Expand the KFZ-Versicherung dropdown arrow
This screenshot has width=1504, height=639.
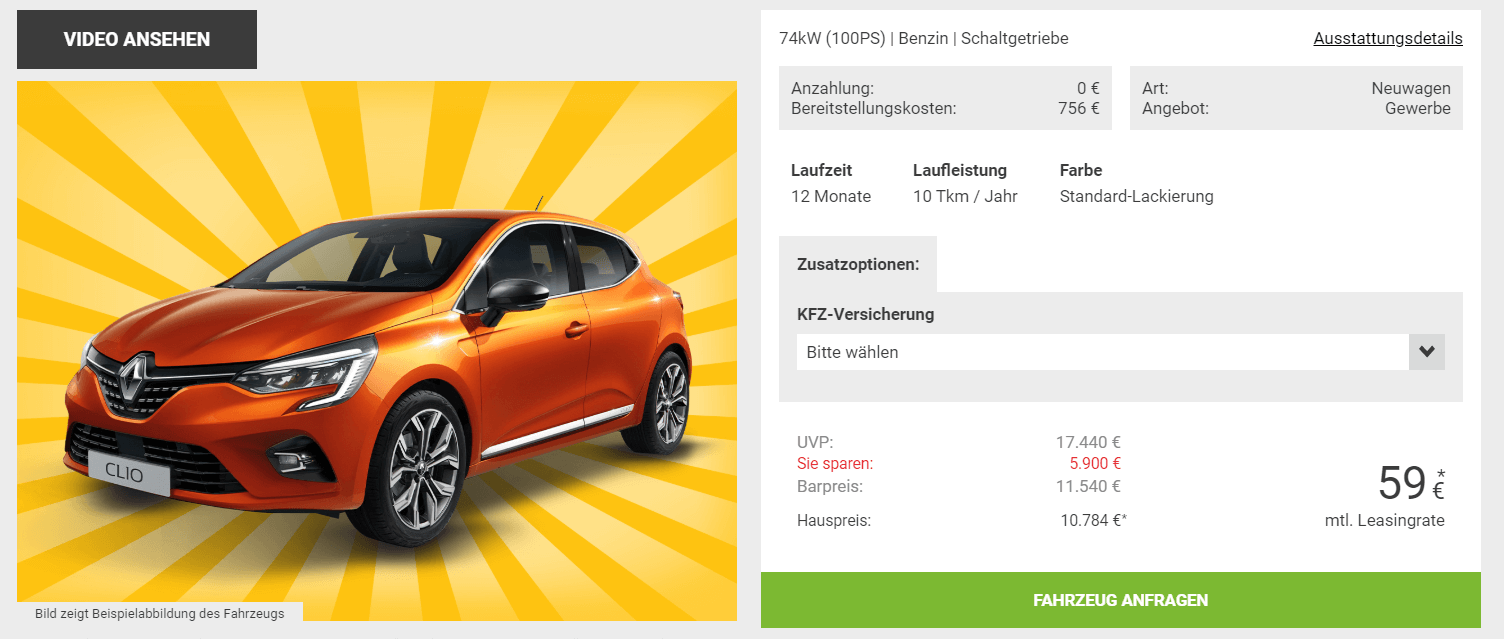[1427, 352]
